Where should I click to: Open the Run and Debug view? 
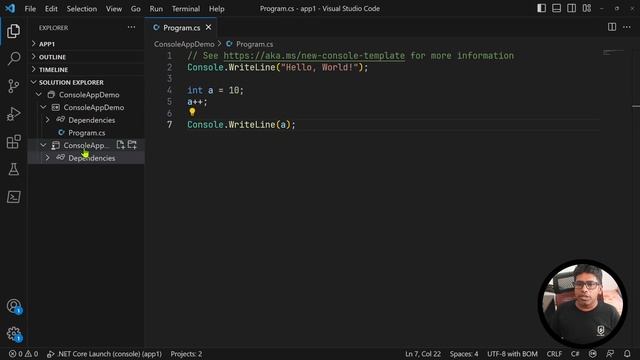point(13,114)
